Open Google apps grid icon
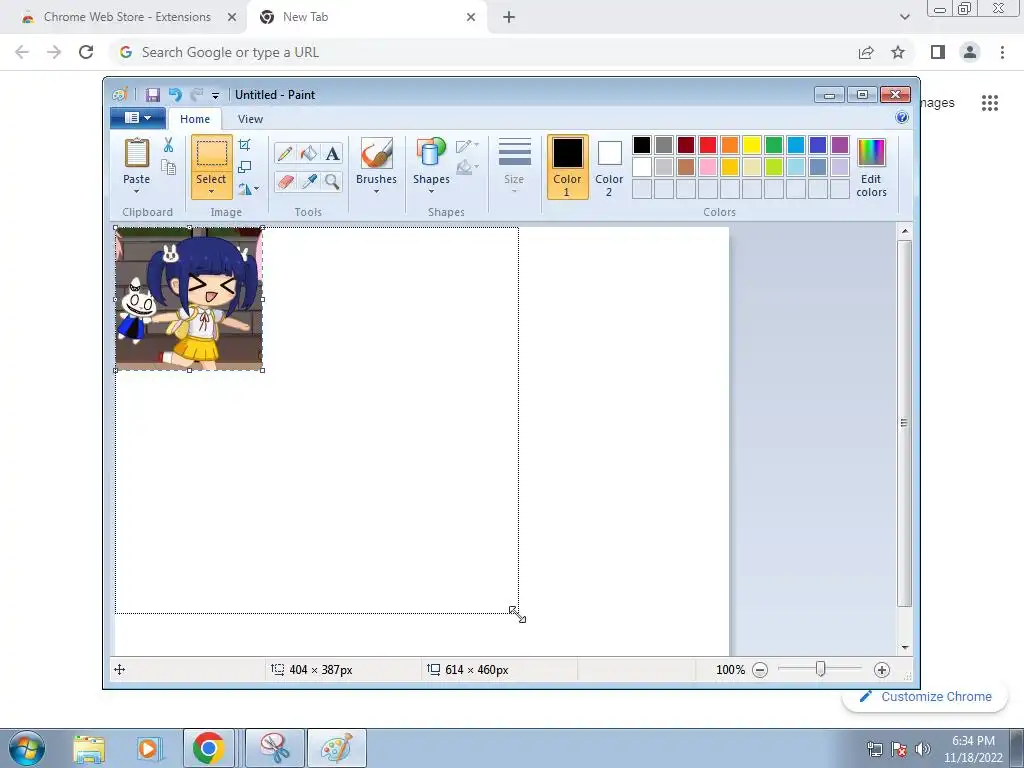Viewport: 1024px width, 768px height. [989, 103]
